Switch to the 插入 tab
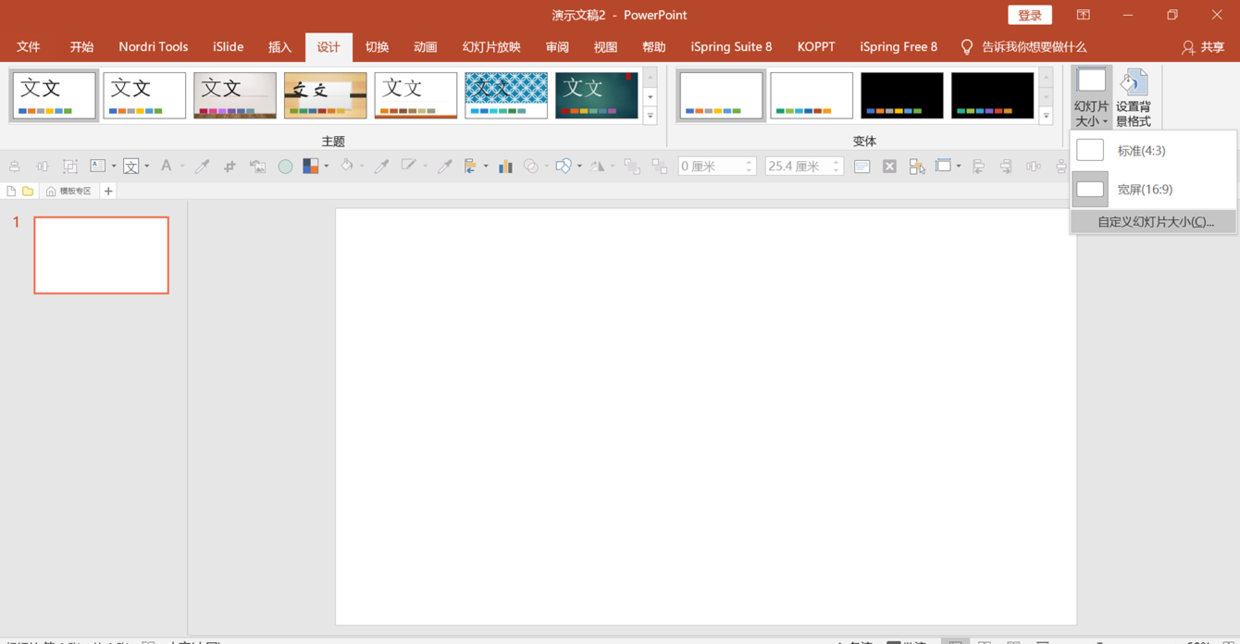The width and height of the screenshot is (1240, 644). pos(280,47)
